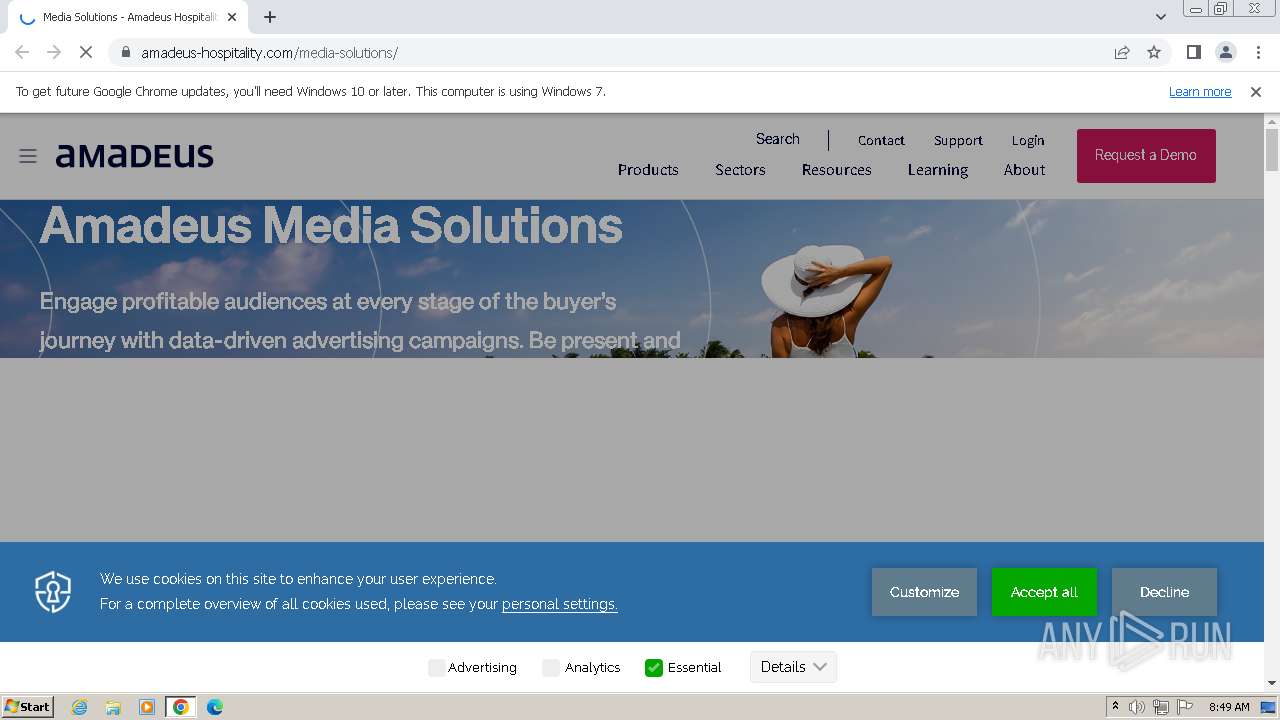Open the file explorer taskbar icon

pyautogui.click(x=113, y=707)
